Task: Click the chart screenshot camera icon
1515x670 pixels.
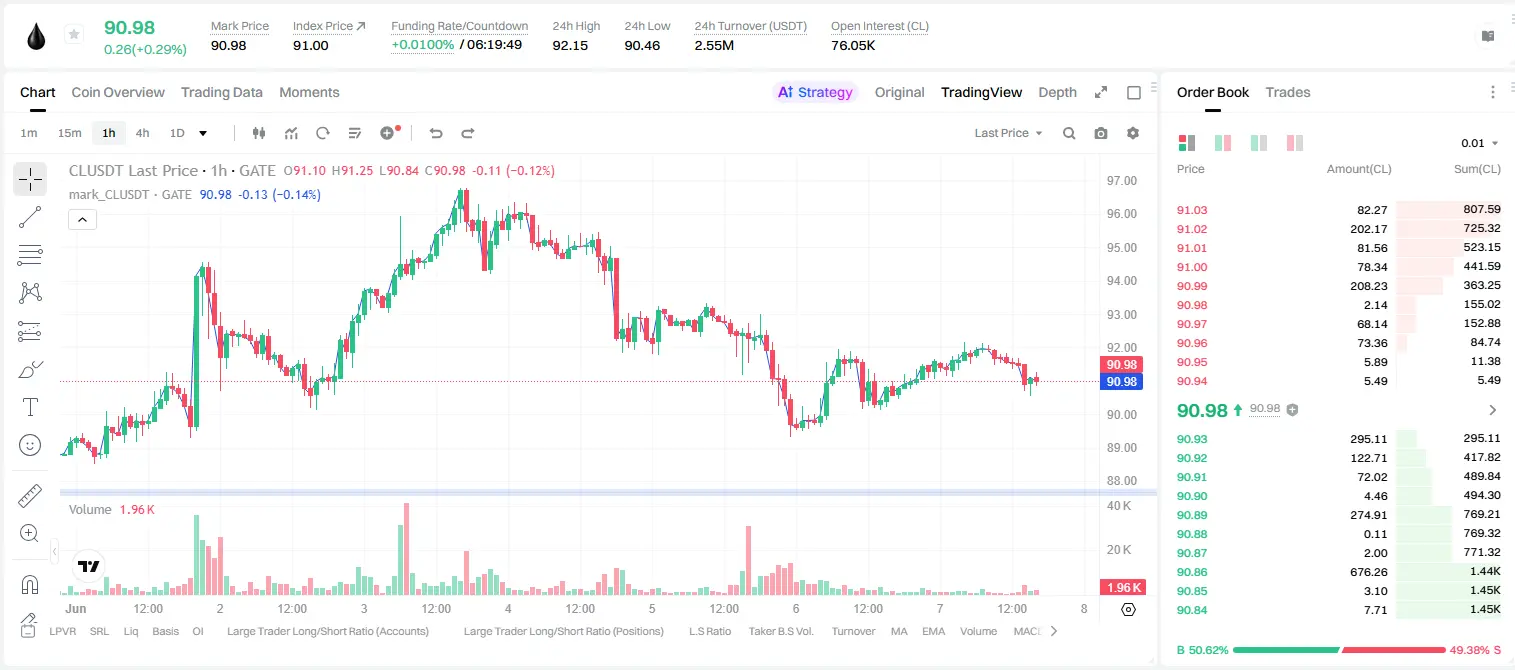Action: click(1101, 133)
